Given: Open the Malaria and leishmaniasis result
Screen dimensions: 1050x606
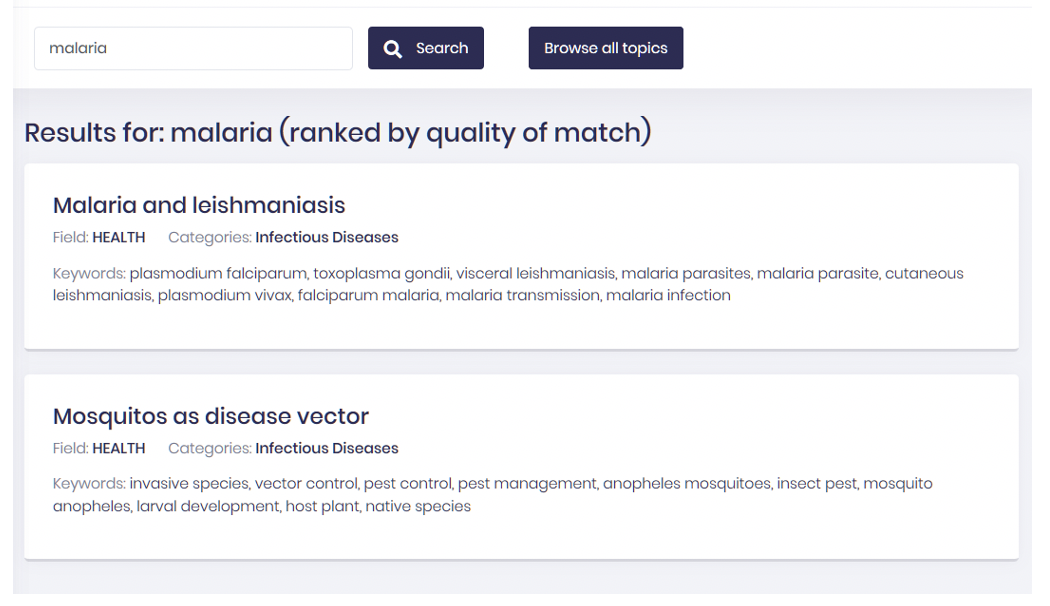Looking at the screenshot, I should (199, 205).
